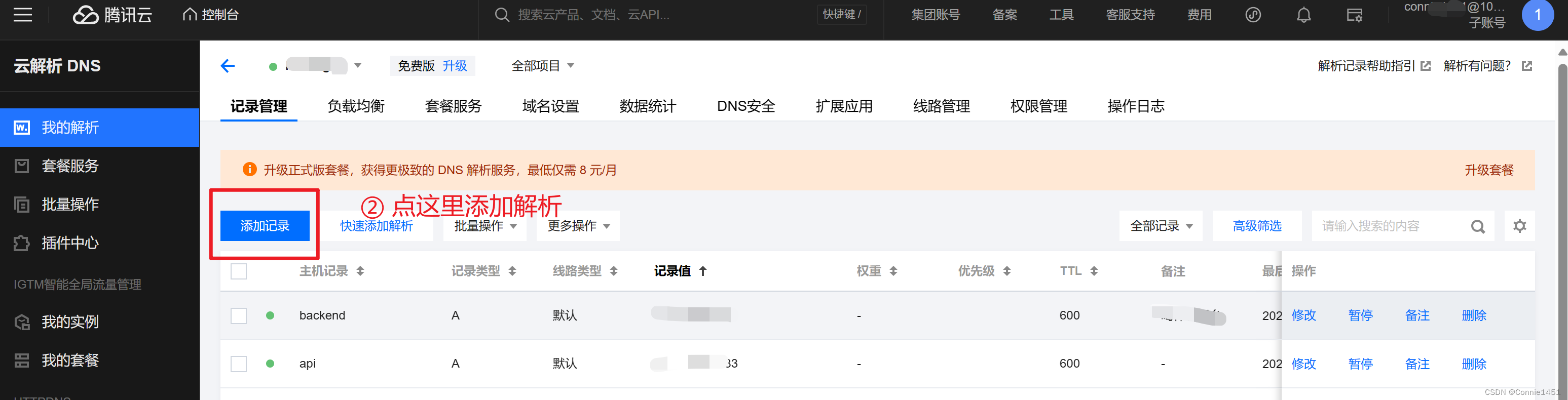The width and height of the screenshot is (1568, 400).
Task: Open the 客服支持 menu
Action: (x=1130, y=15)
